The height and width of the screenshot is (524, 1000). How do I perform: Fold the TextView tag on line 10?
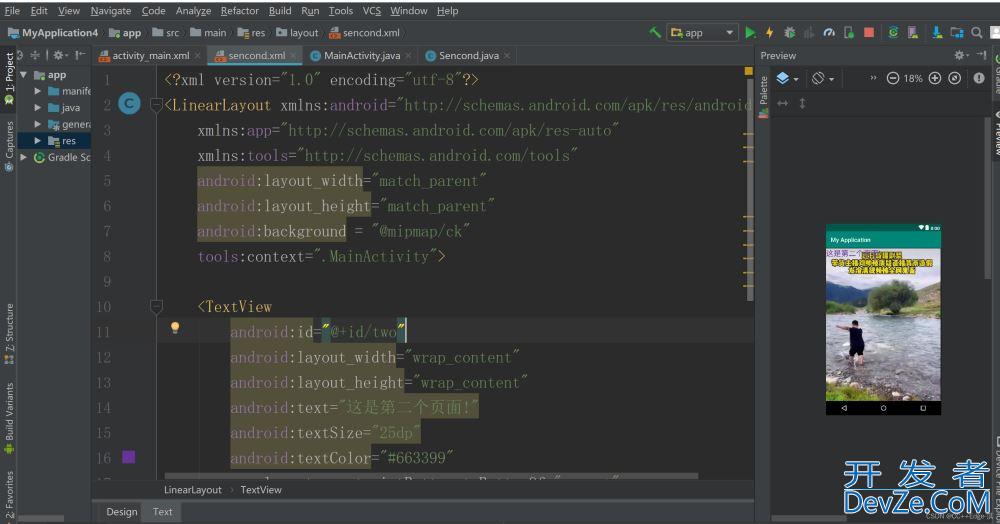point(156,307)
